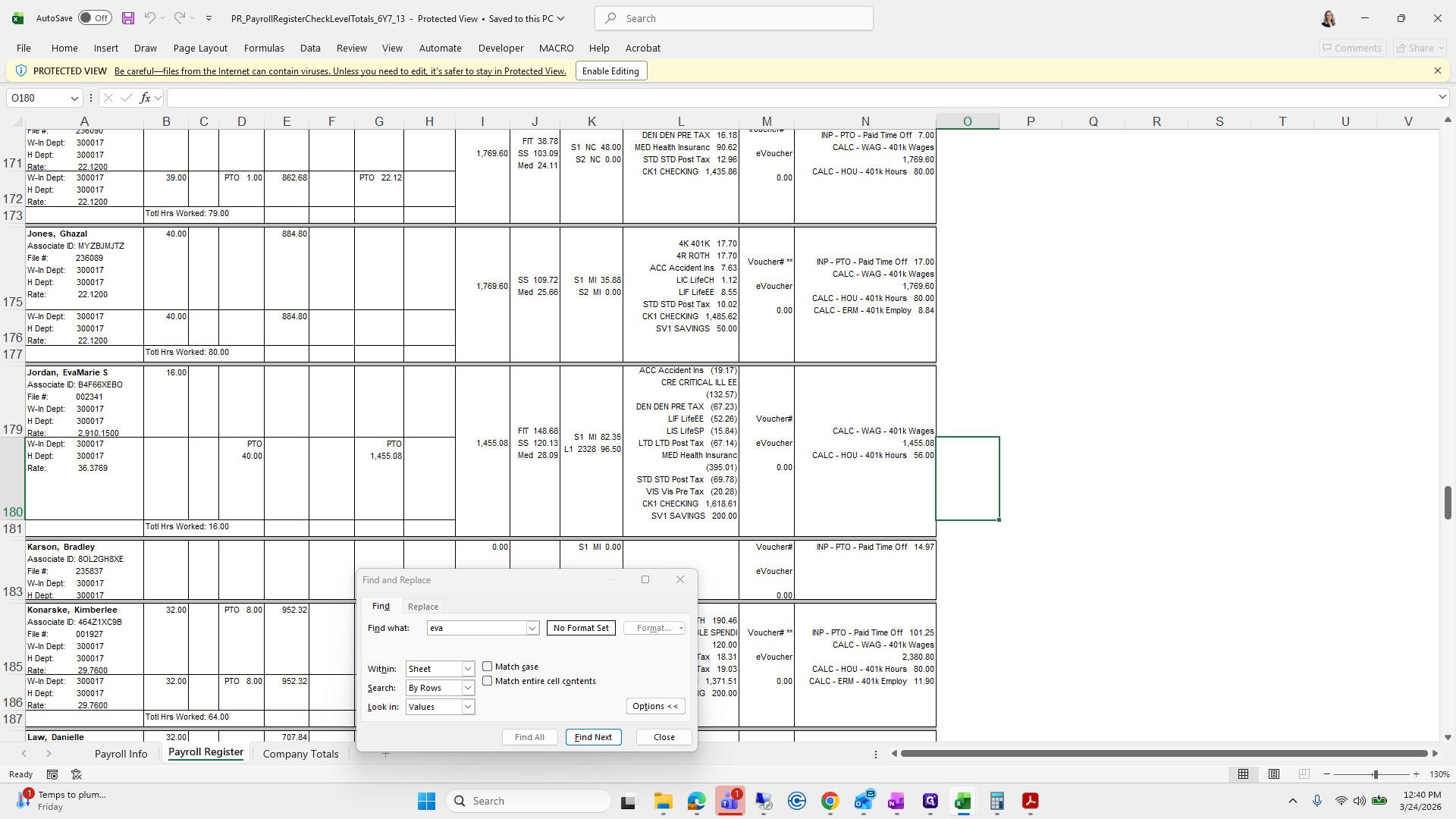
Task: Open the Look in Values dropdown
Action: coord(468,707)
